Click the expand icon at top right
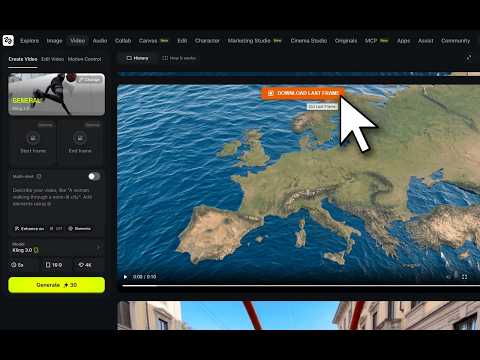Viewport: 480px width, 360px height. (x=469, y=57)
